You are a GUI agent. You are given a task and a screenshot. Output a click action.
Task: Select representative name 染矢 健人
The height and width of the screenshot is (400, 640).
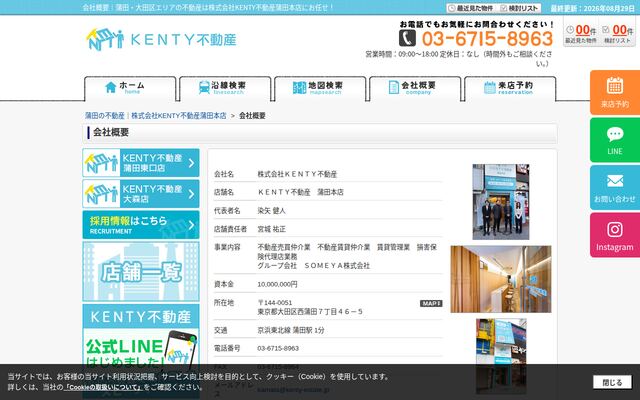(x=271, y=211)
